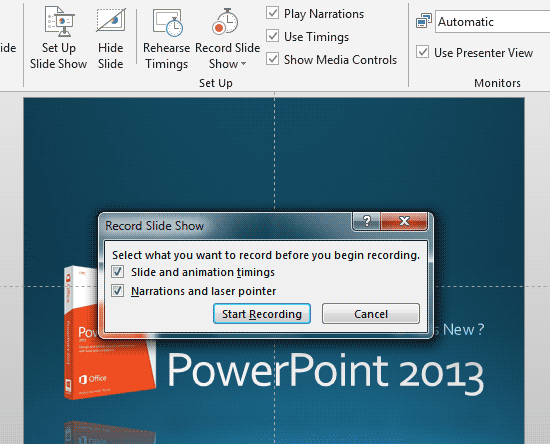The width and height of the screenshot is (550, 444).
Task: Click the 'New ?' slide subtitle text
Action: coord(463,329)
